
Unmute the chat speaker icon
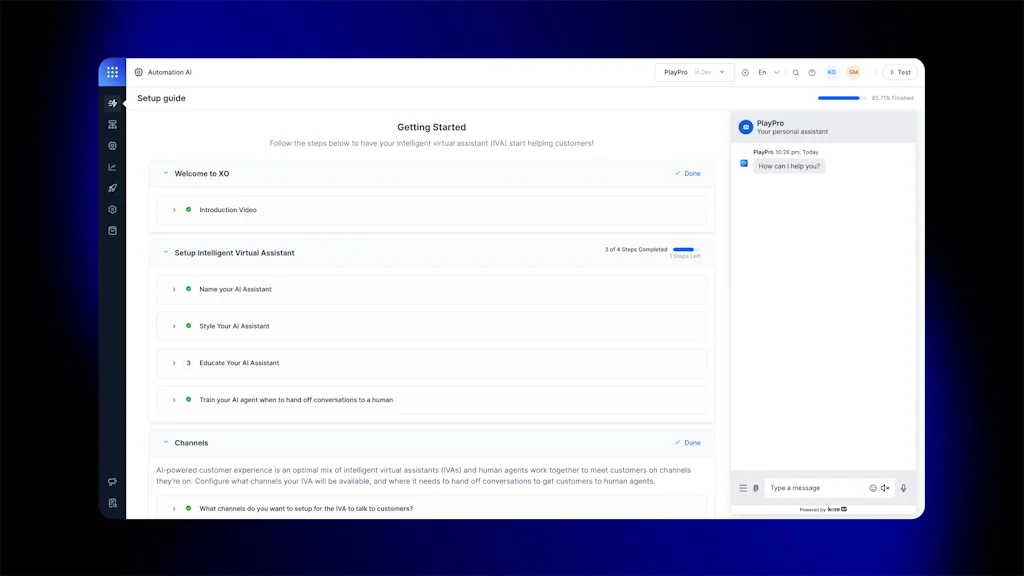point(885,488)
